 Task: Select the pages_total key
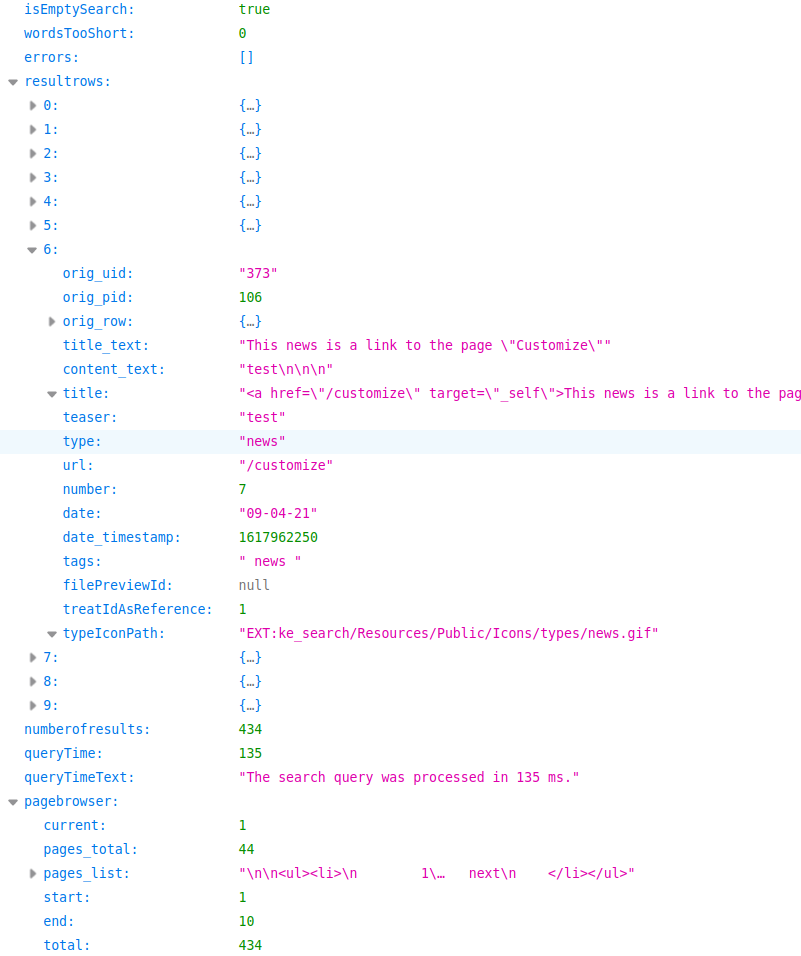click(91, 850)
